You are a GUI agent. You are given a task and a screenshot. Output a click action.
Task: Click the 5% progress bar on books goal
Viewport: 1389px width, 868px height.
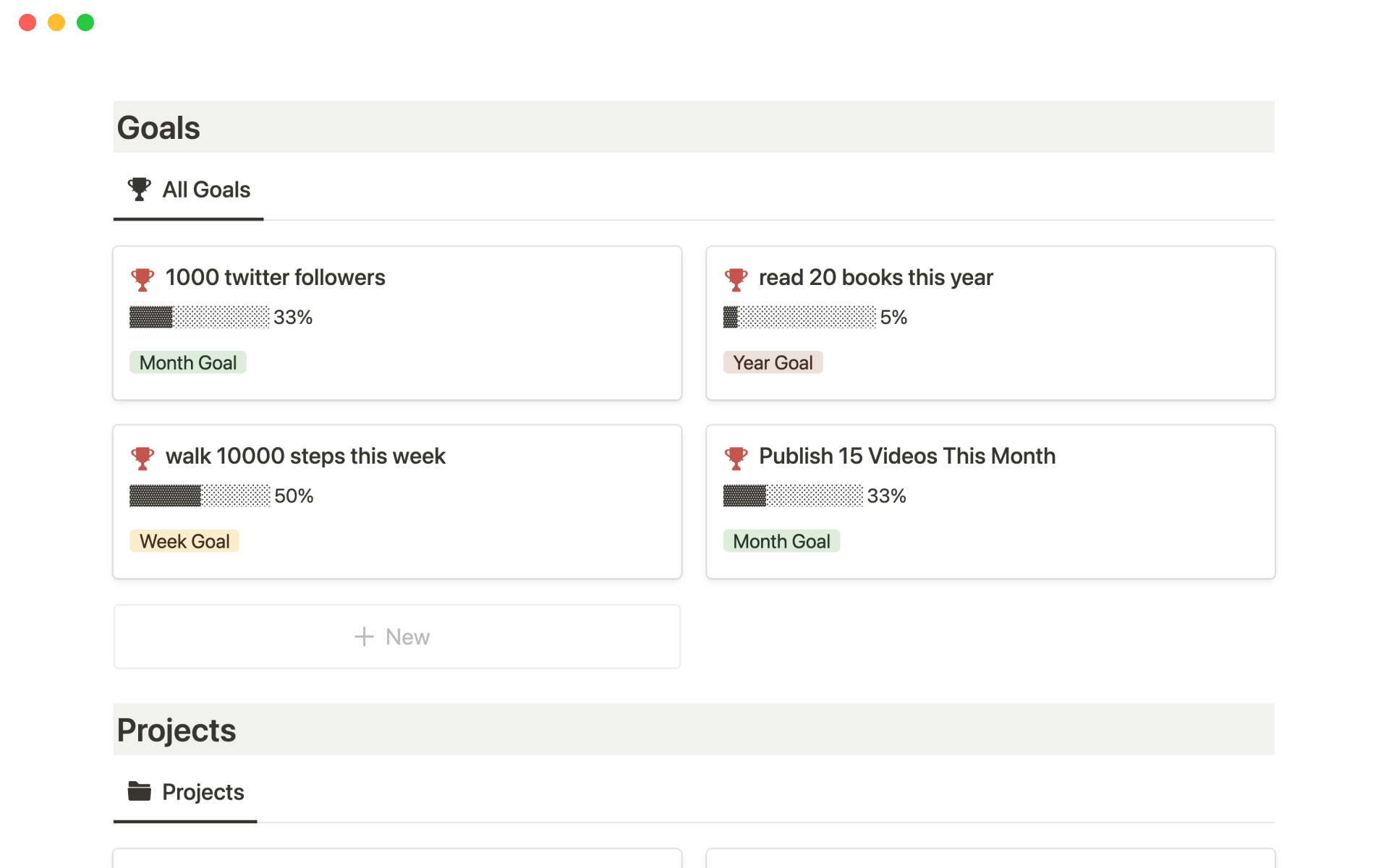pyautogui.click(x=799, y=317)
